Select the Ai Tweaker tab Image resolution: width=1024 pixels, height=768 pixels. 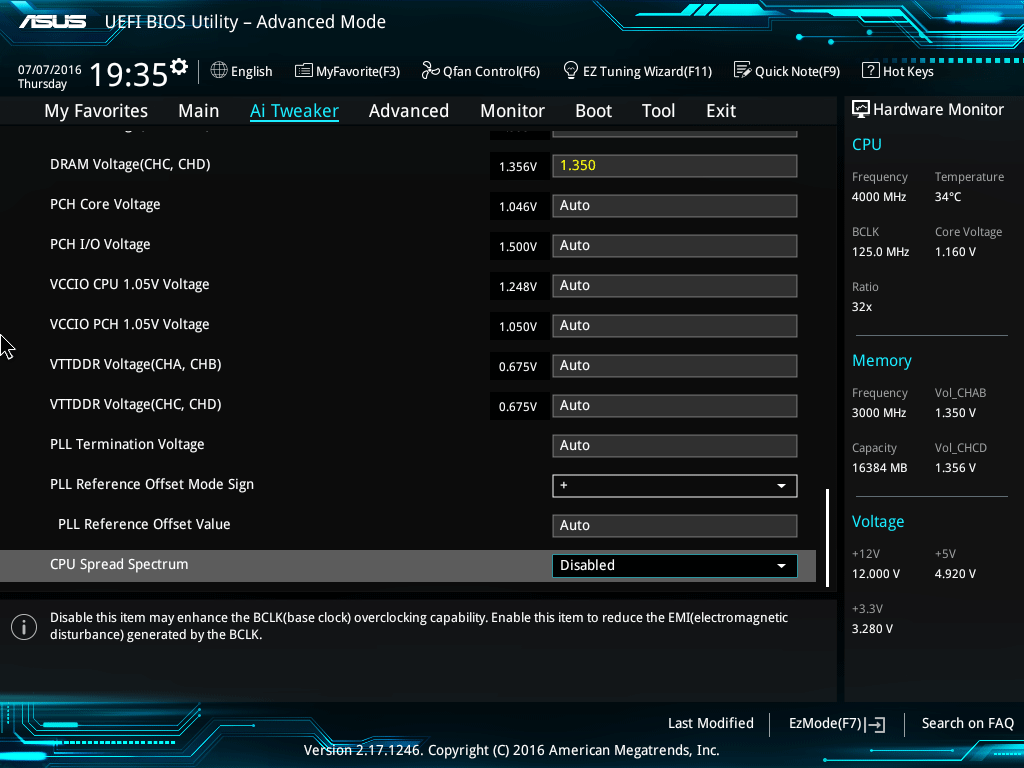tap(294, 111)
